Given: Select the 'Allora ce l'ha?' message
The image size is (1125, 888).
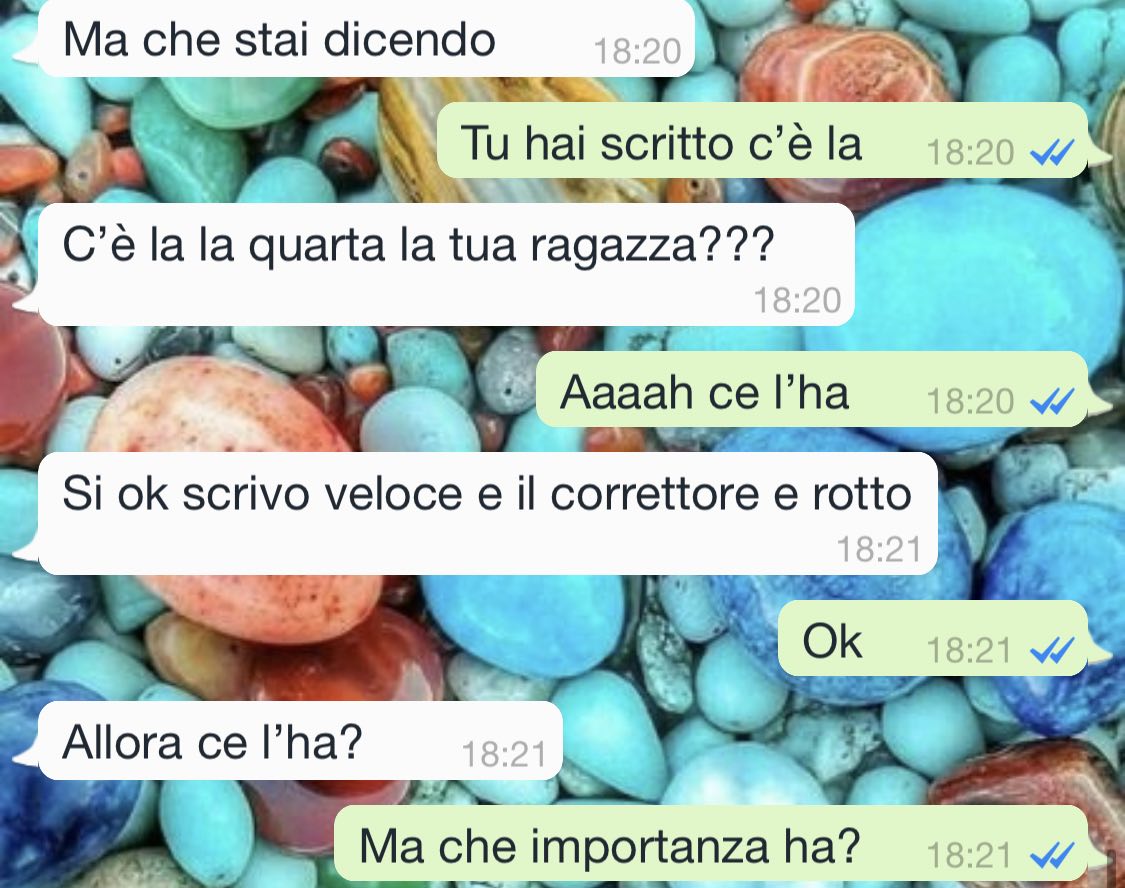Looking at the screenshot, I should (300, 740).
